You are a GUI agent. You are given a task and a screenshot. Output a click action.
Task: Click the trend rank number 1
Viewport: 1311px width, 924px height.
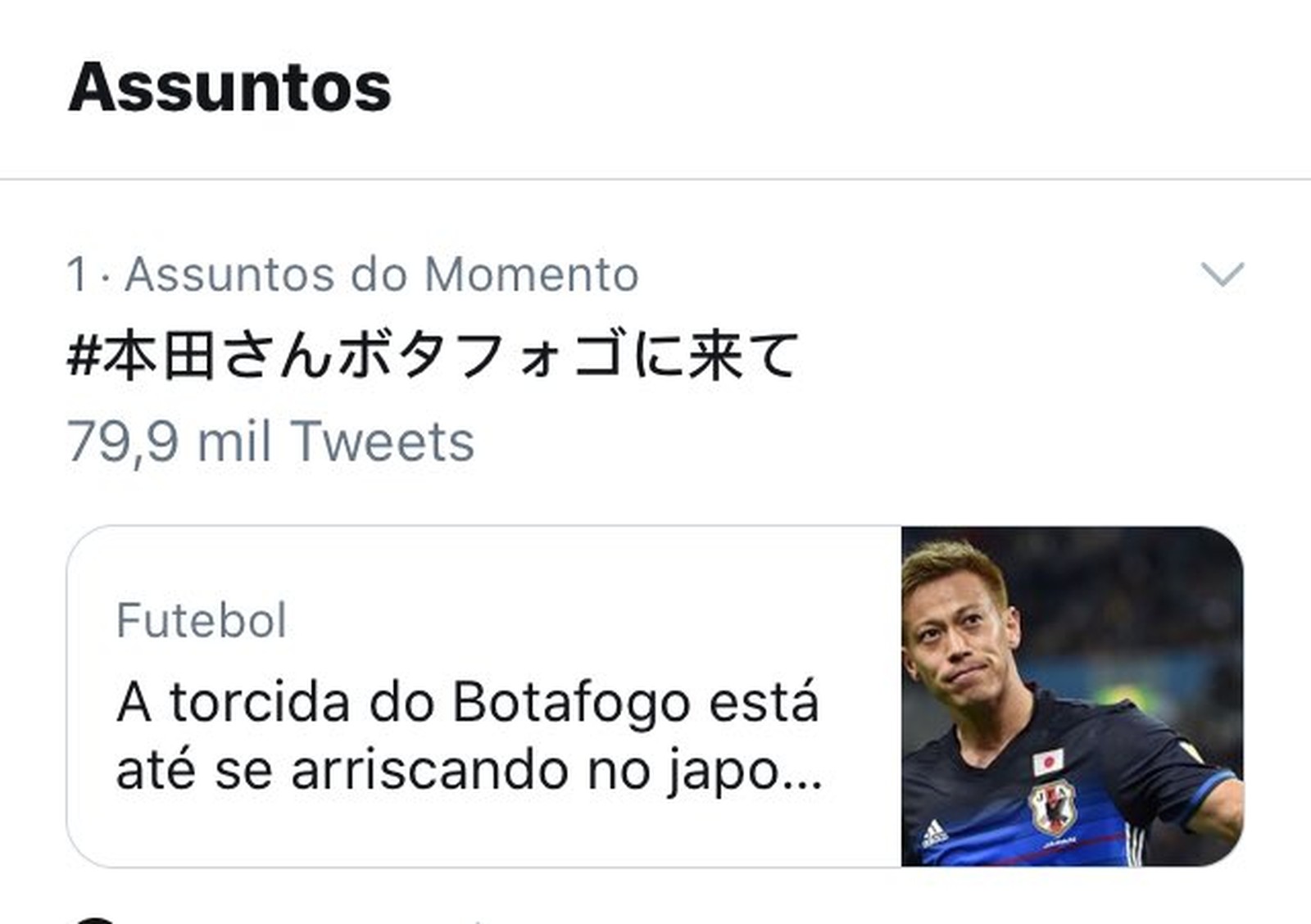(77, 274)
